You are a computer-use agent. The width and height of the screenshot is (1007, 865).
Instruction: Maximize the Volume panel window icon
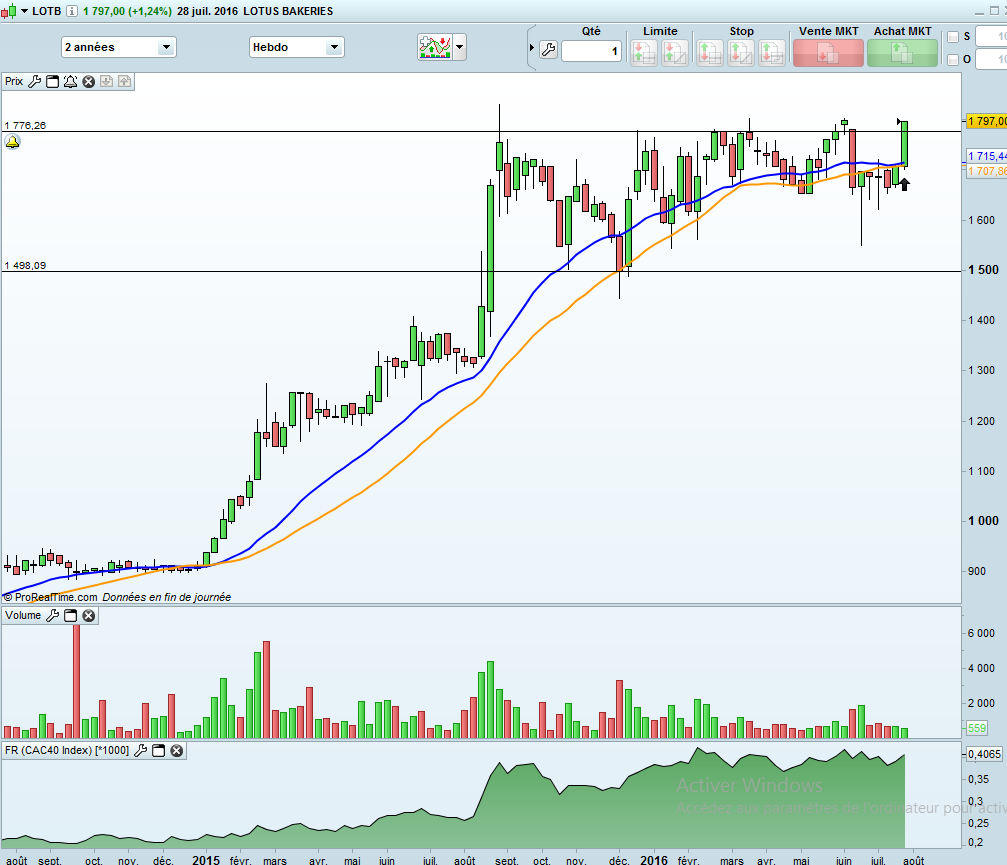[71, 616]
